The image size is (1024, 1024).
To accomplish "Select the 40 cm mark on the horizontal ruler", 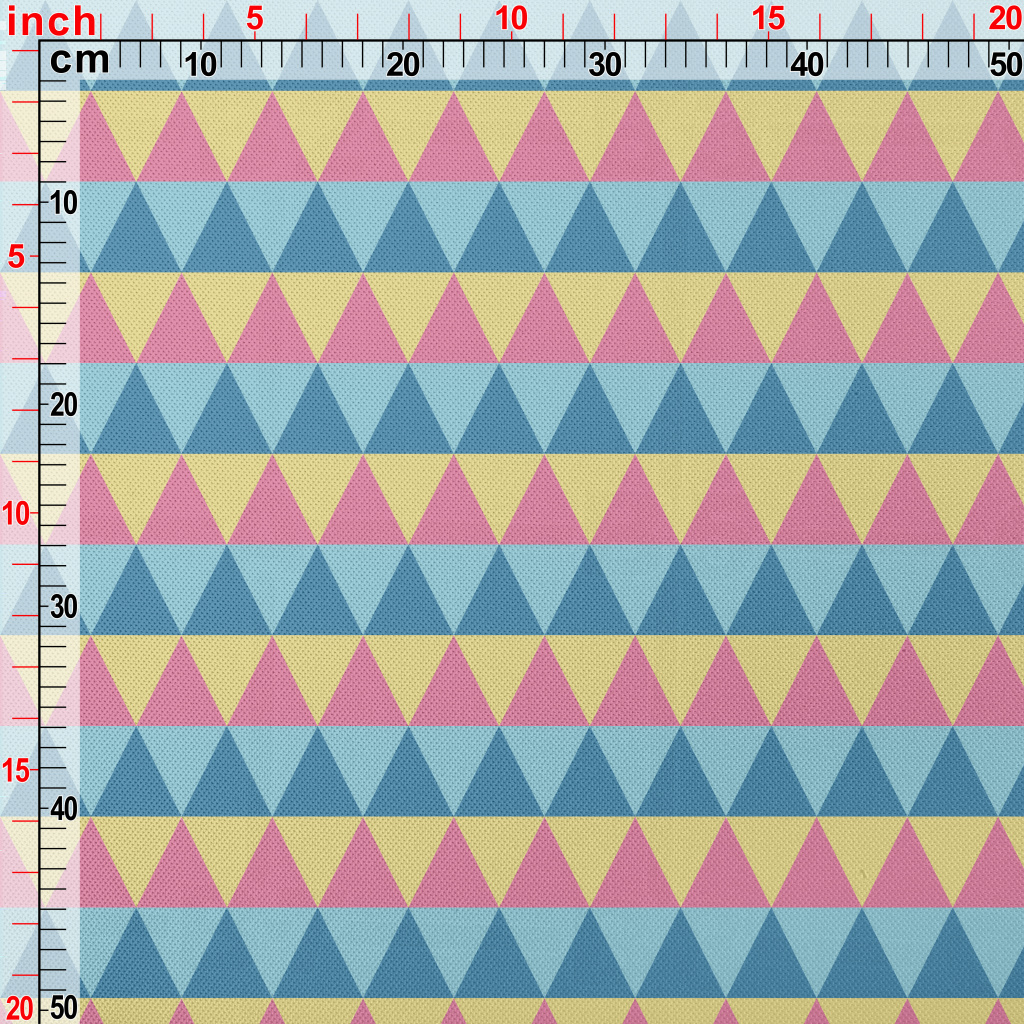I will click(807, 65).
